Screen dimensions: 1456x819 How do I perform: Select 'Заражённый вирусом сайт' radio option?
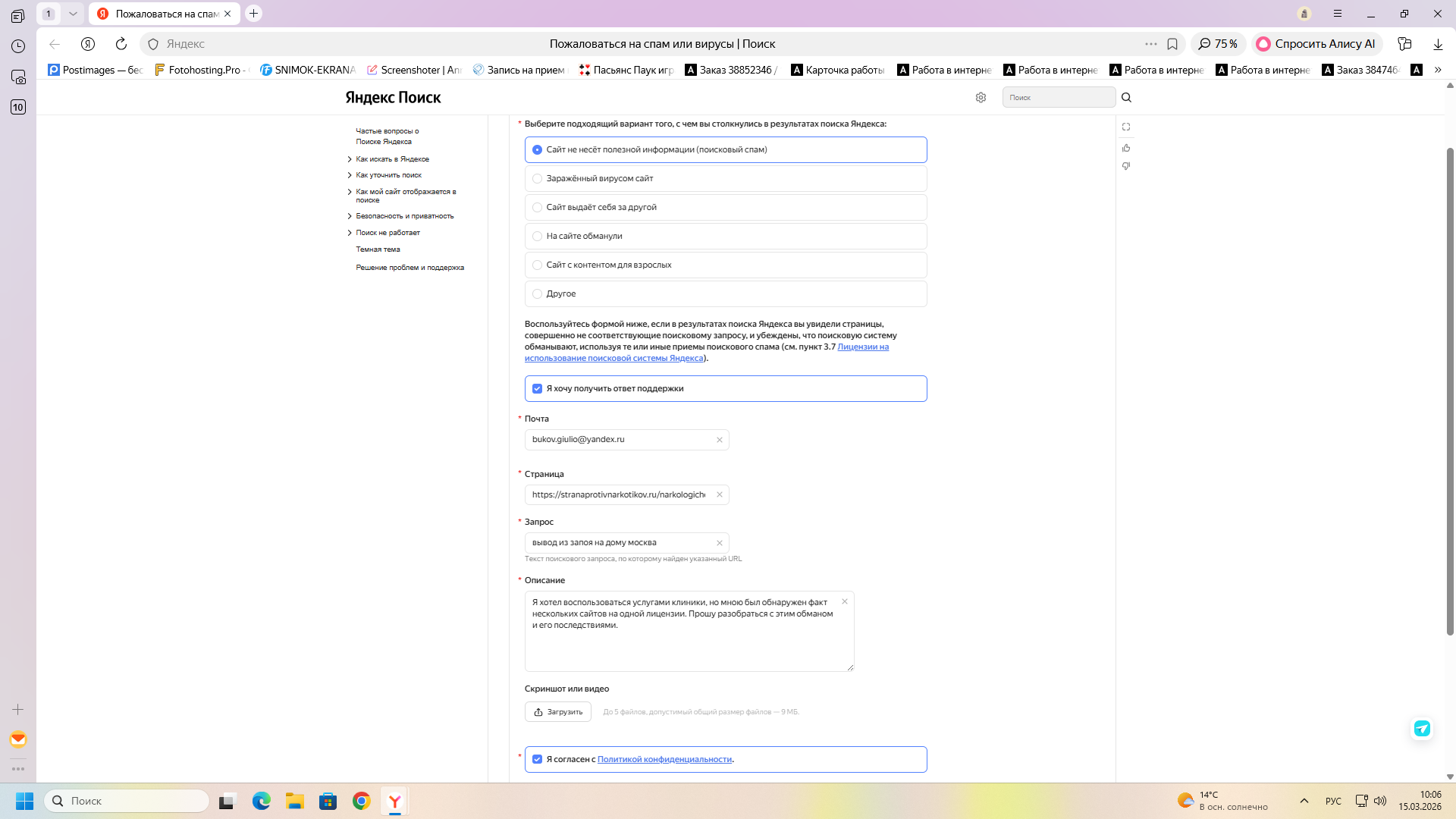[538, 179]
